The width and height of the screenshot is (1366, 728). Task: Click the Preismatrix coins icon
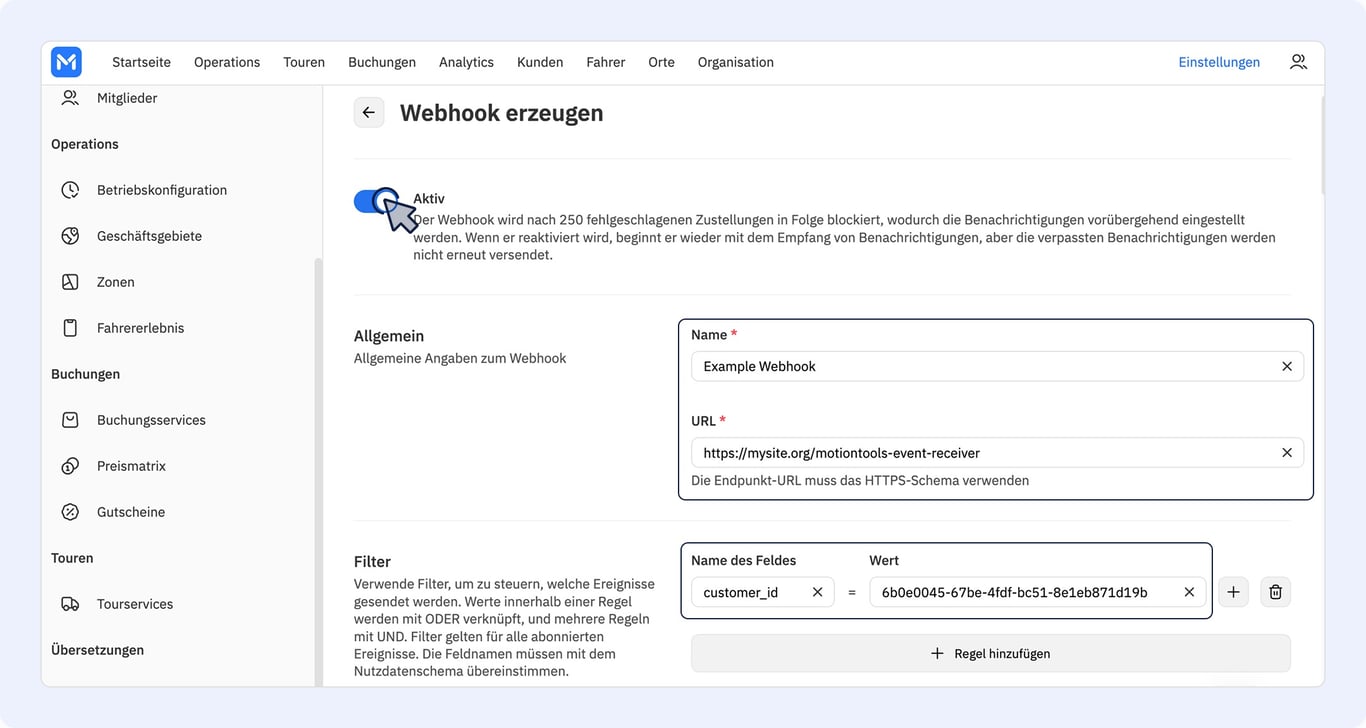70,466
